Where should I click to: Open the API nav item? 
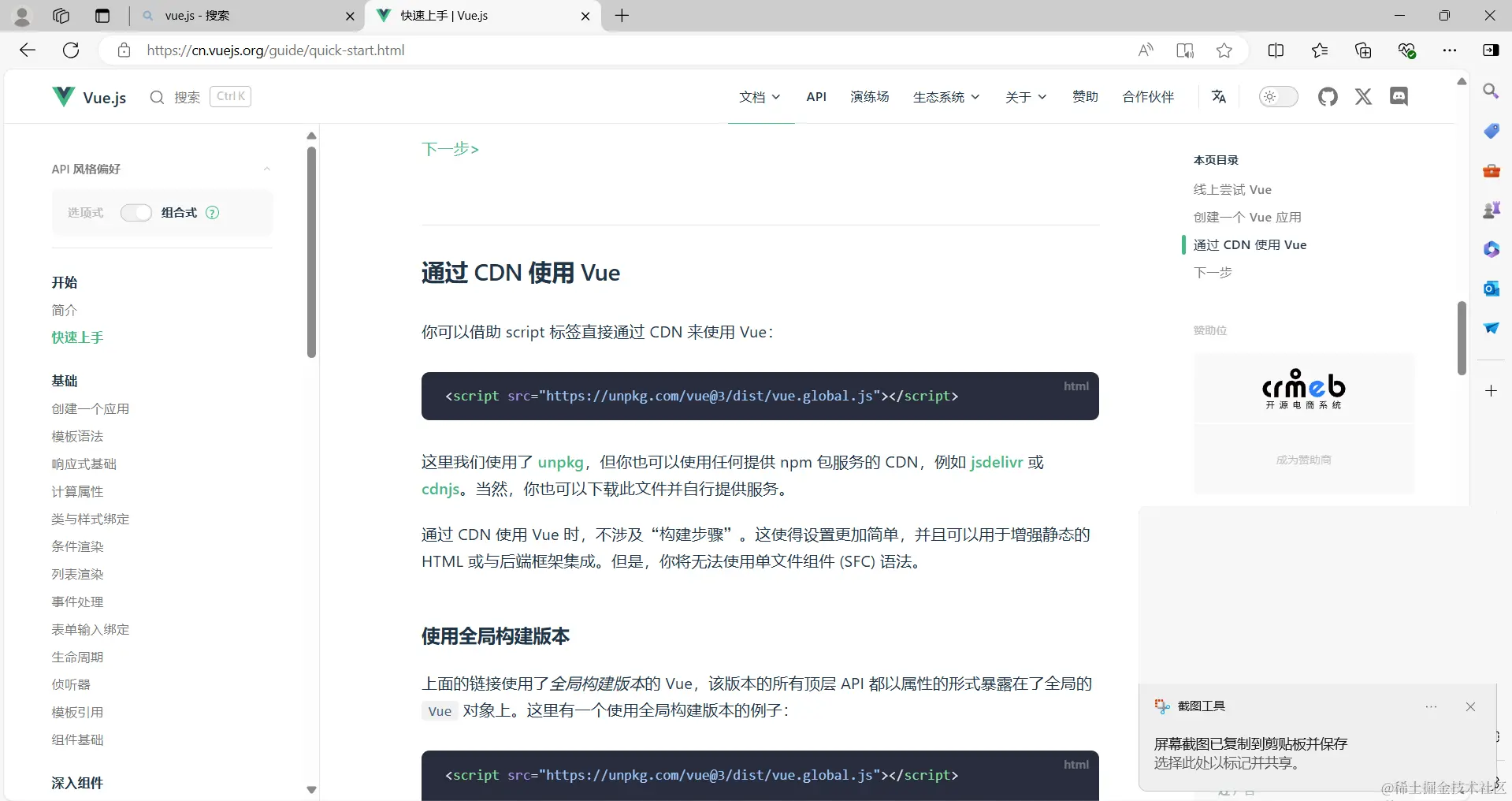[816, 97]
